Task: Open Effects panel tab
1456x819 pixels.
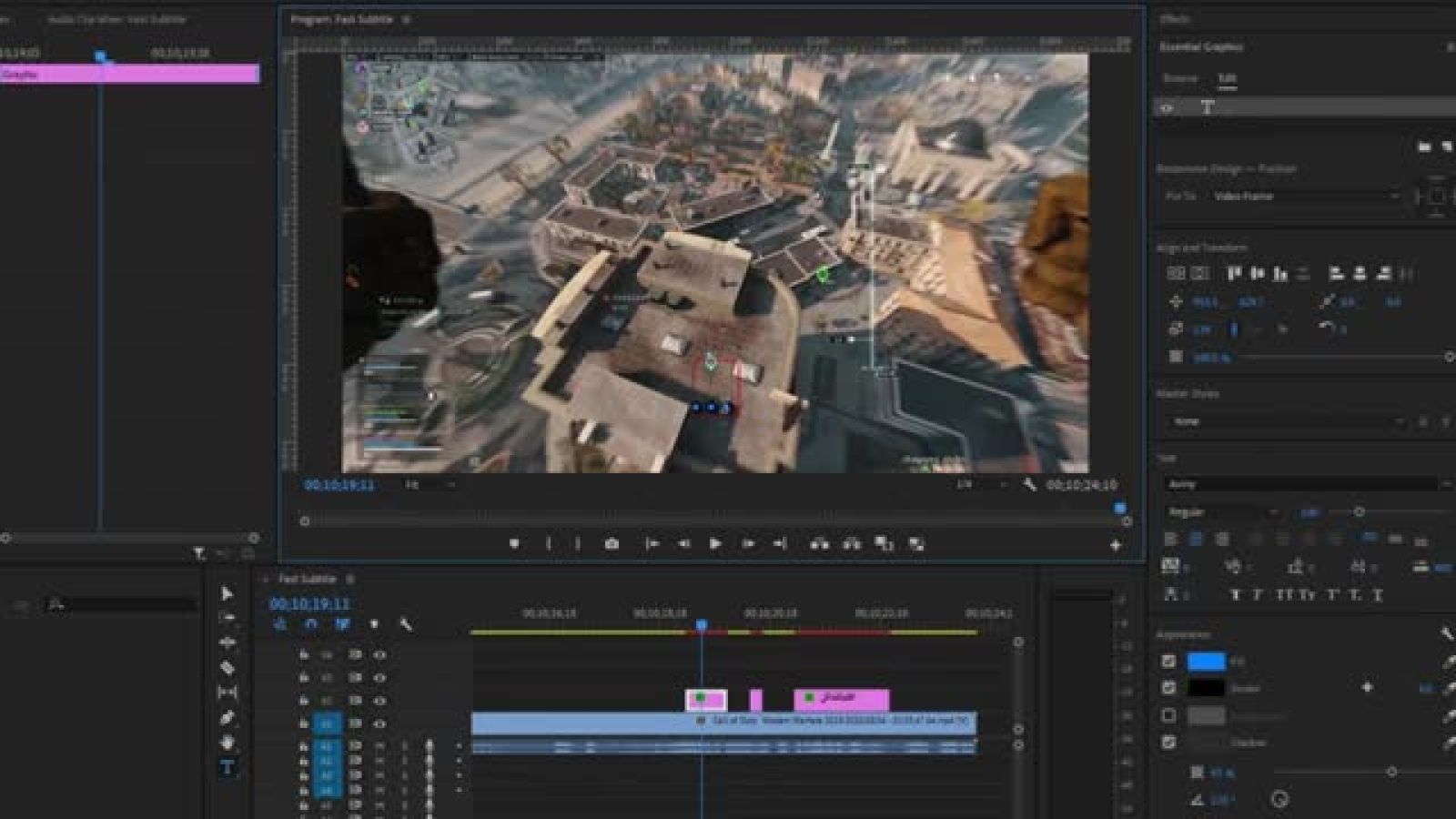Action: (1174, 19)
